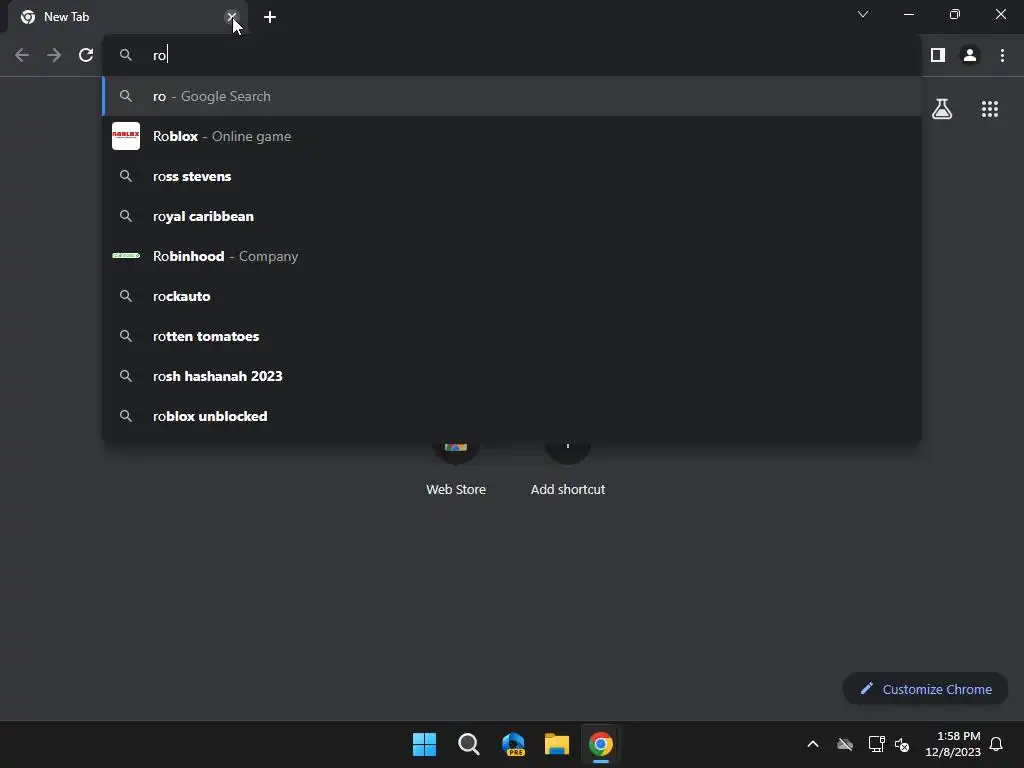Open the Google apps grid
The height and width of the screenshot is (768, 1024).
990,109
